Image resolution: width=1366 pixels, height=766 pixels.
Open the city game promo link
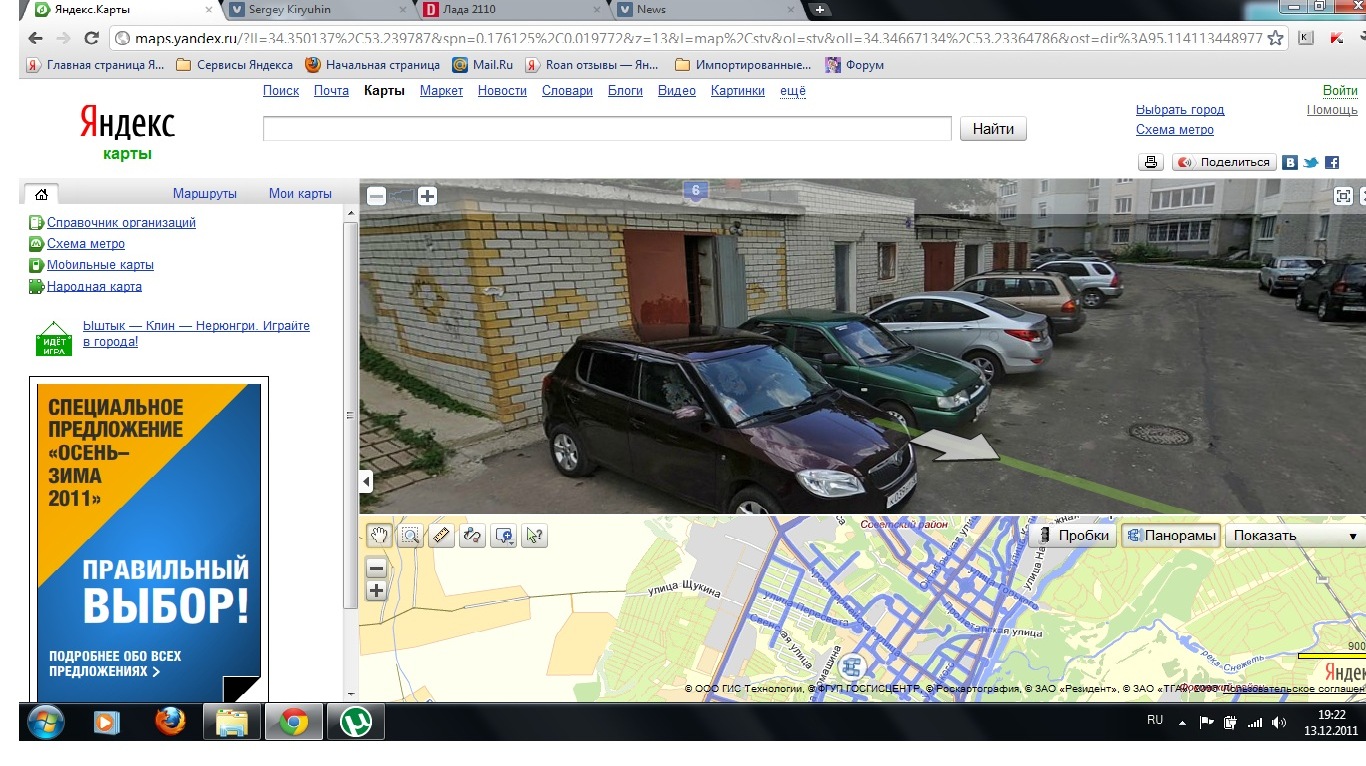point(196,333)
